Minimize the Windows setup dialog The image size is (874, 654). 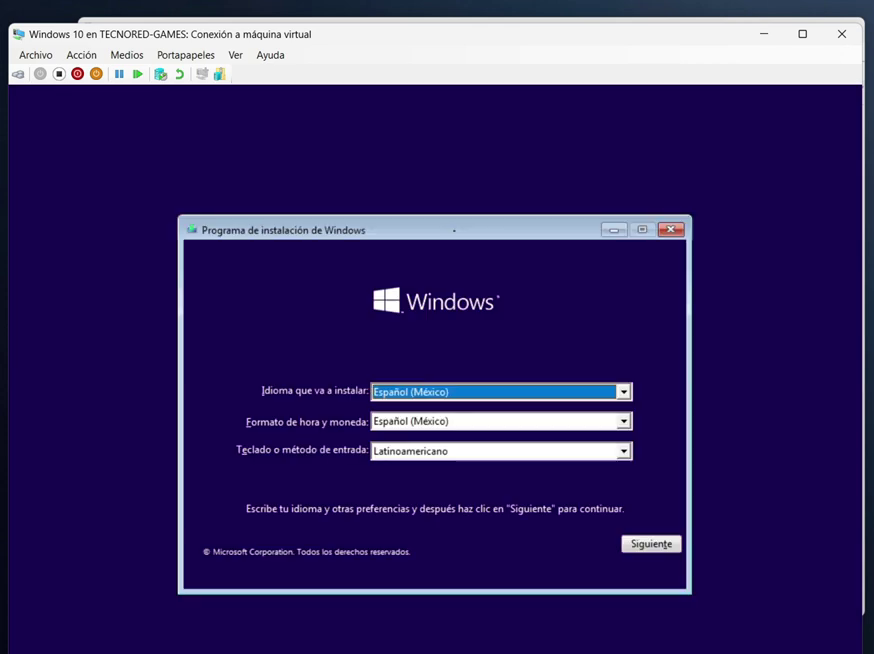pos(614,230)
